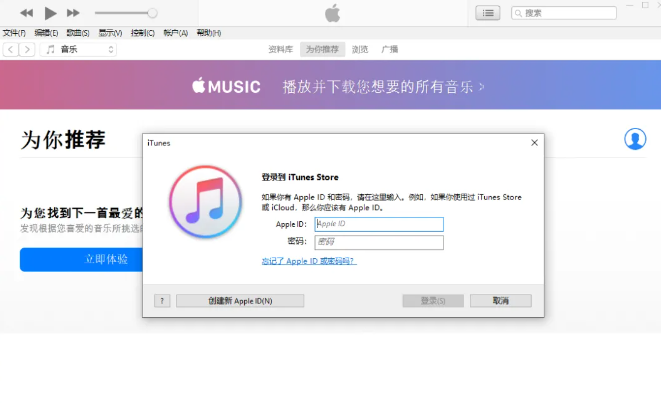Click the iTunes music note logo
The image size is (661, 403).
[x=206, y=202]
